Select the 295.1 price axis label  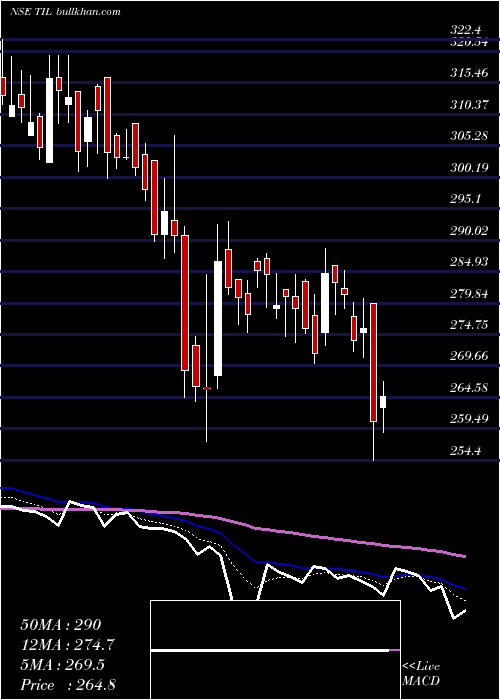[x=466, y=199]
